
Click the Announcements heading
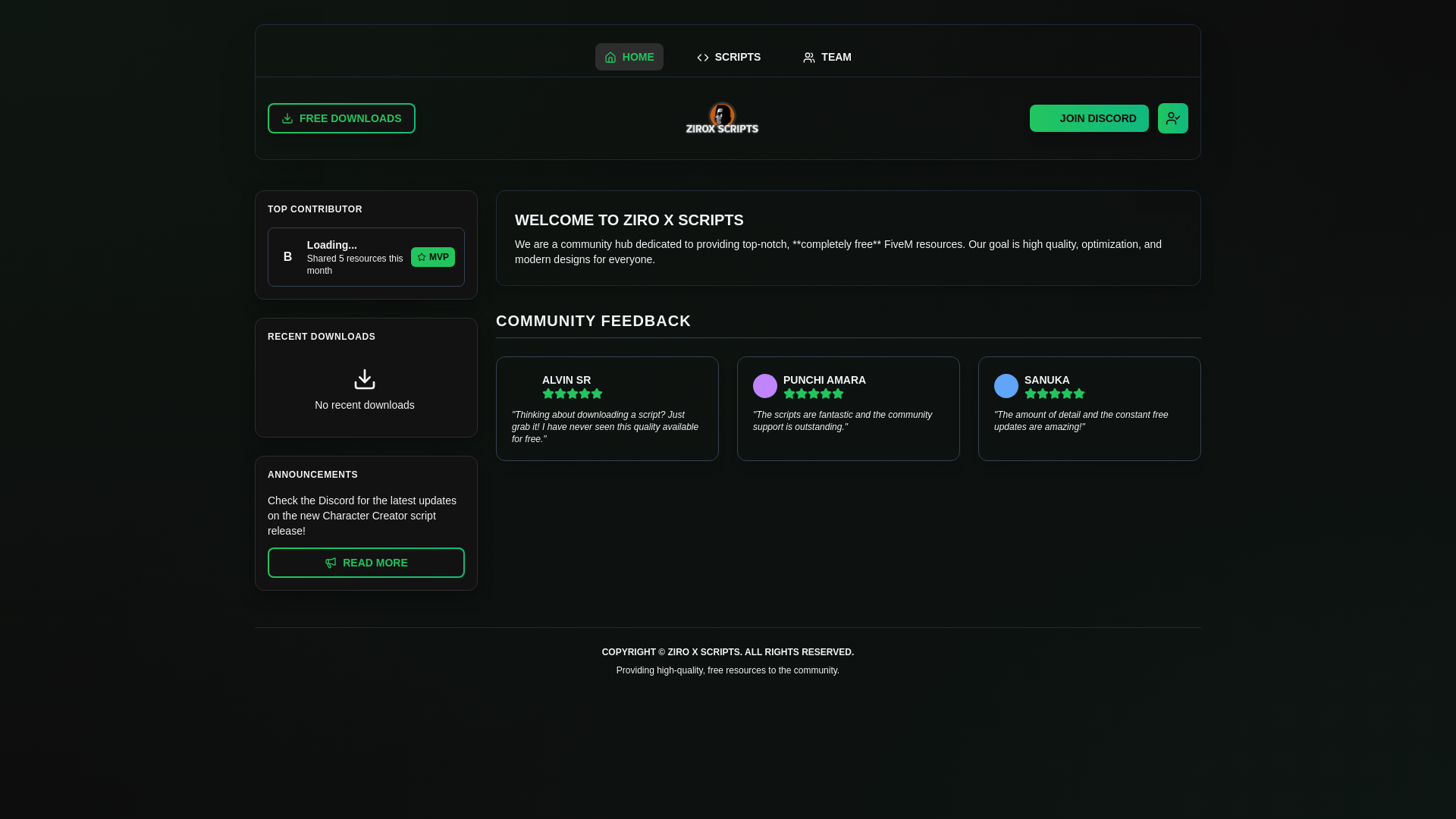[312, 475]
